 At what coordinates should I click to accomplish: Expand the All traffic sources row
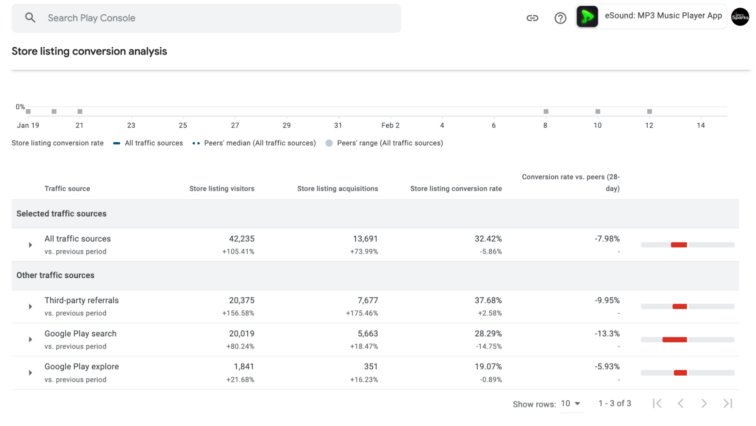[30, 245]
